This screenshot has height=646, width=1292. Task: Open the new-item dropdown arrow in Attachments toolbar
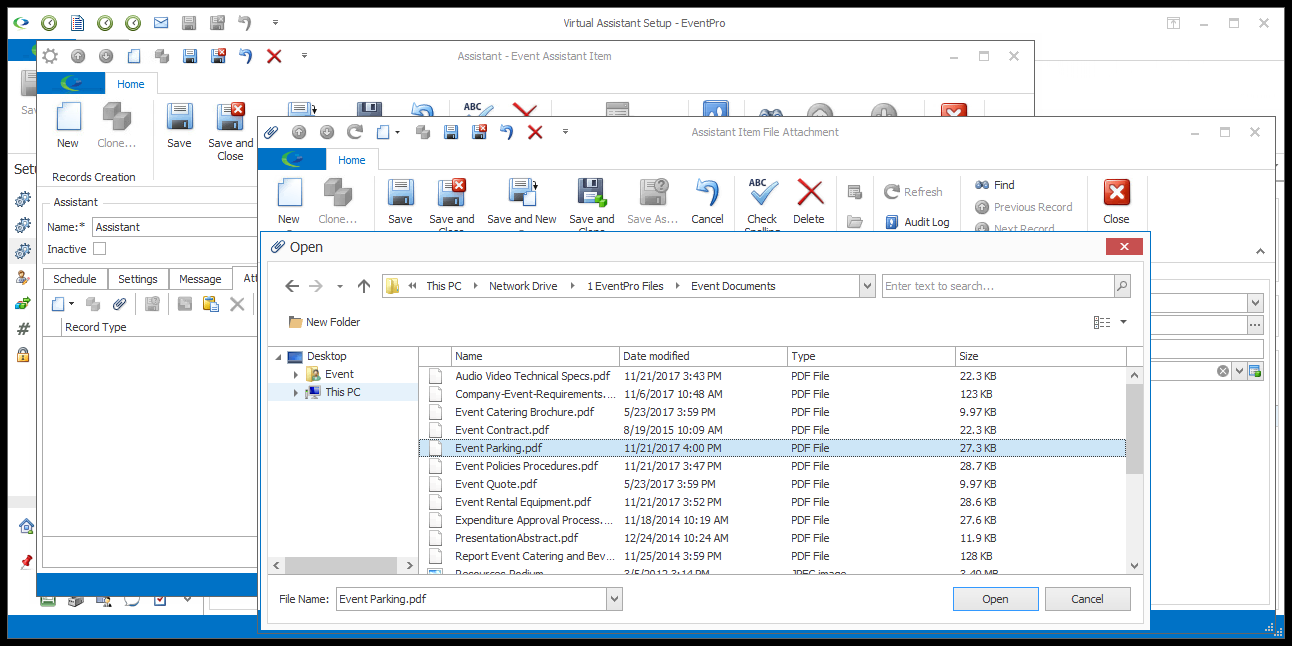(x=72, y=304)
